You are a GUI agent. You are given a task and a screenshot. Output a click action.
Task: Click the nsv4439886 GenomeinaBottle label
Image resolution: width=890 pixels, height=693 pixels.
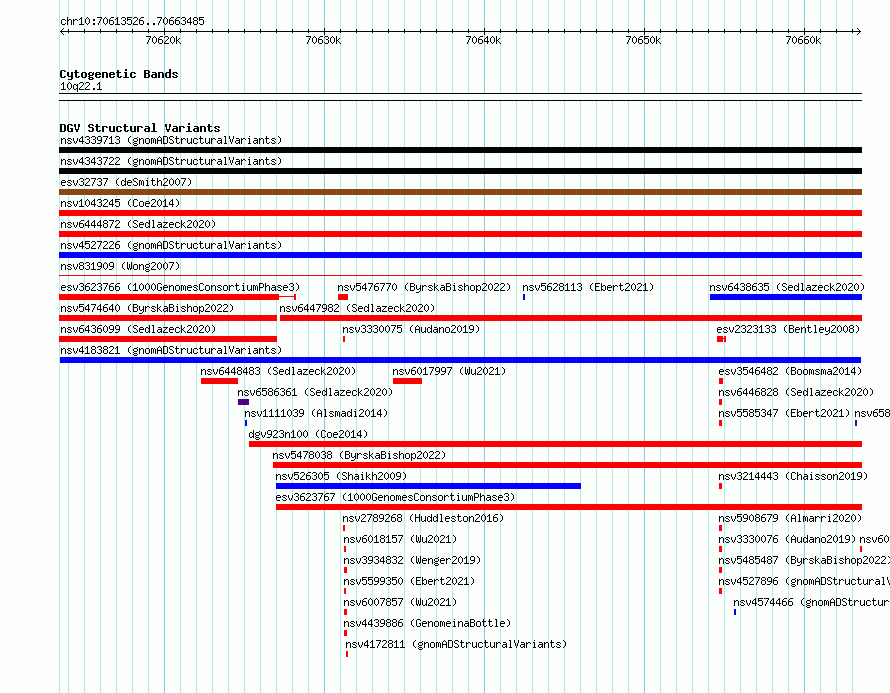coord(427,623)
